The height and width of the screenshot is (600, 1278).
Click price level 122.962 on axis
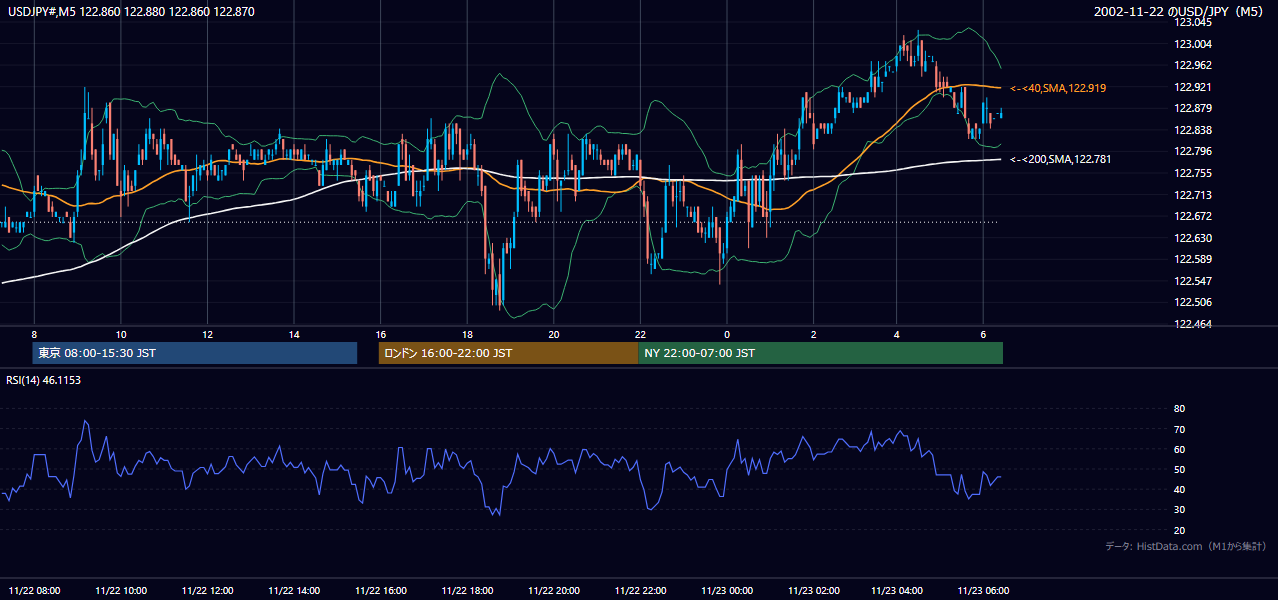pyautogui.click(x=1192, y=65)
